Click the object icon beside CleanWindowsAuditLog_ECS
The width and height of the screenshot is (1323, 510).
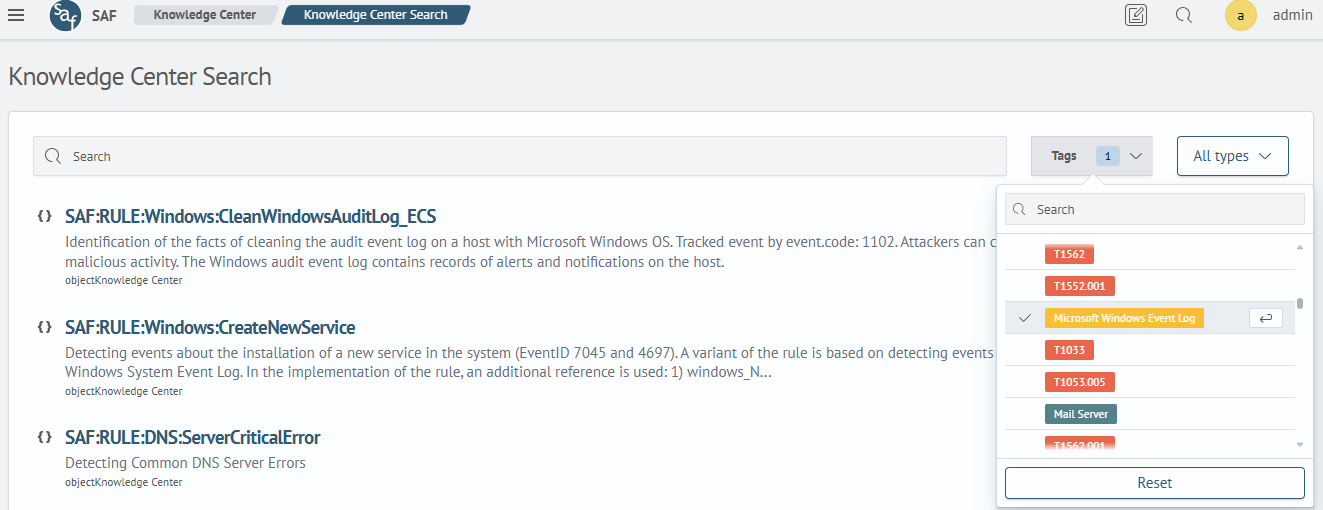(x=44, y=216)
